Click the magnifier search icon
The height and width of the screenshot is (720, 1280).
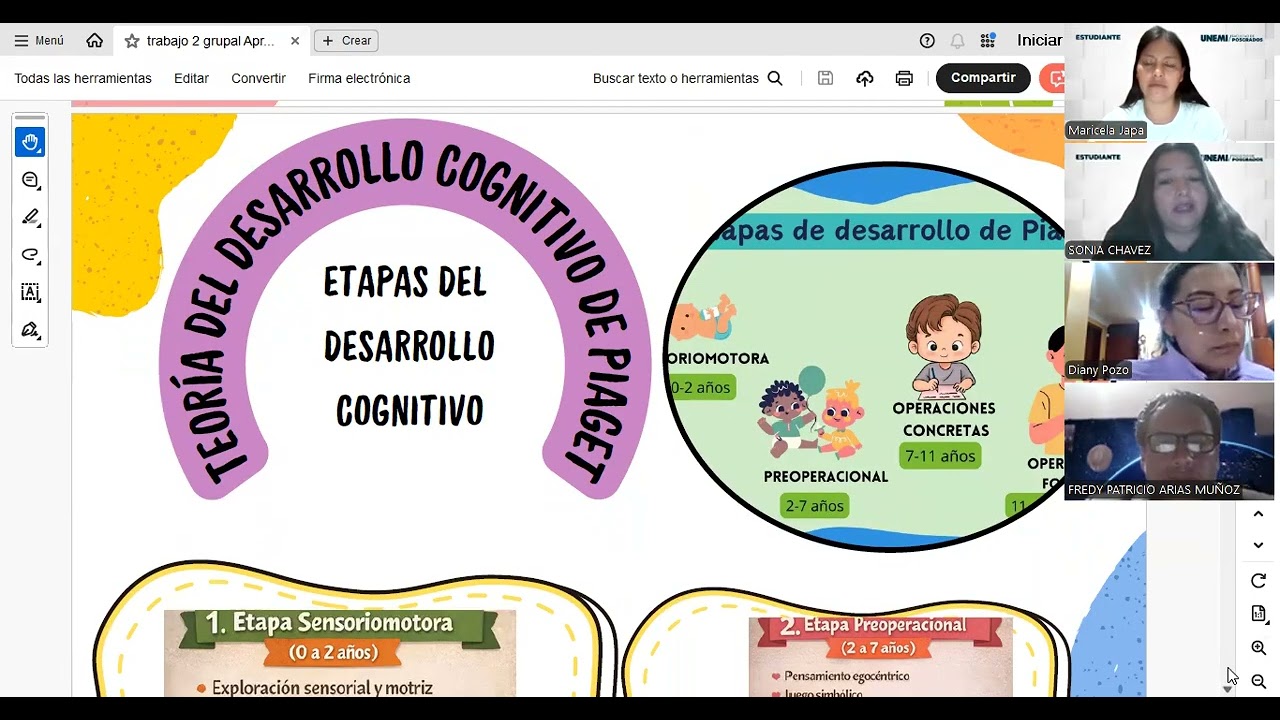click(x=775, y=78)
